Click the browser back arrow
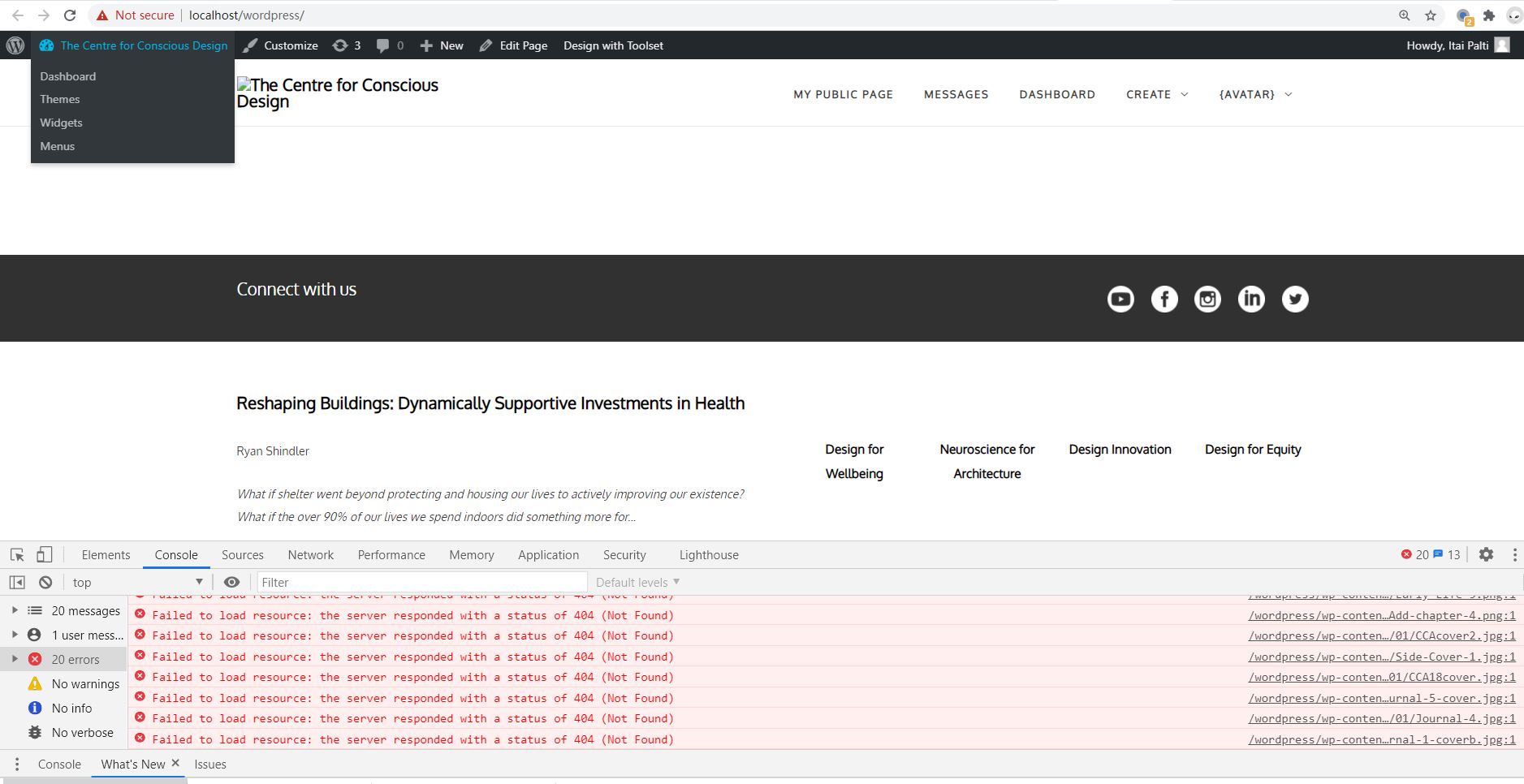The height and width of the screenshot is (784, 1524). 17,15
